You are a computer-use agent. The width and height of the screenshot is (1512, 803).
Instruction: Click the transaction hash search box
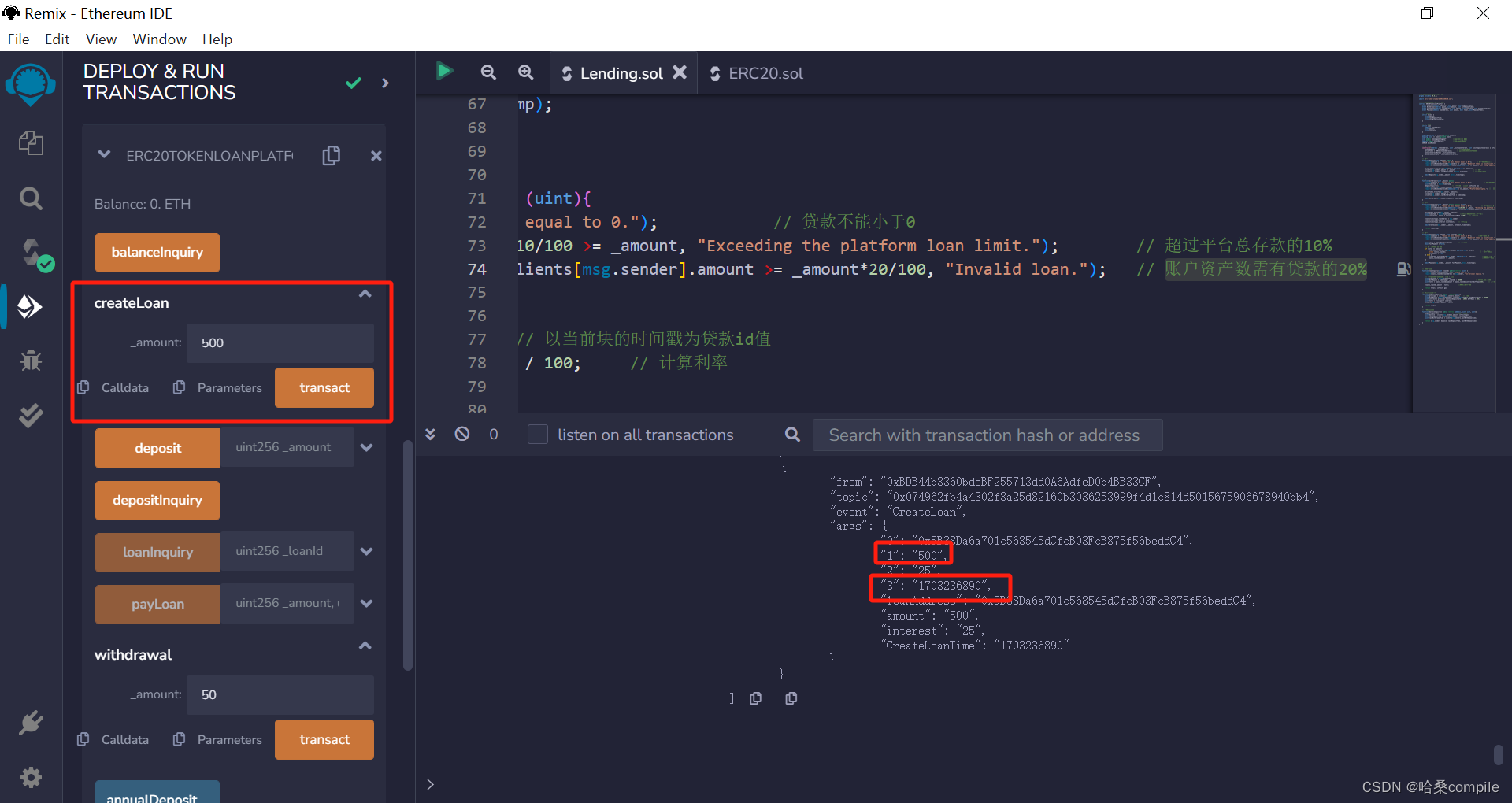point(988,435)
